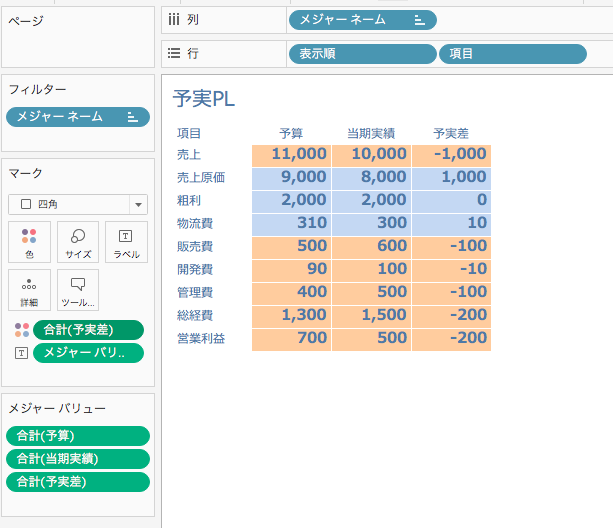Select the 項目 pill on rows shelf
This screenshot has width=613, height=528.
(513, 54)
